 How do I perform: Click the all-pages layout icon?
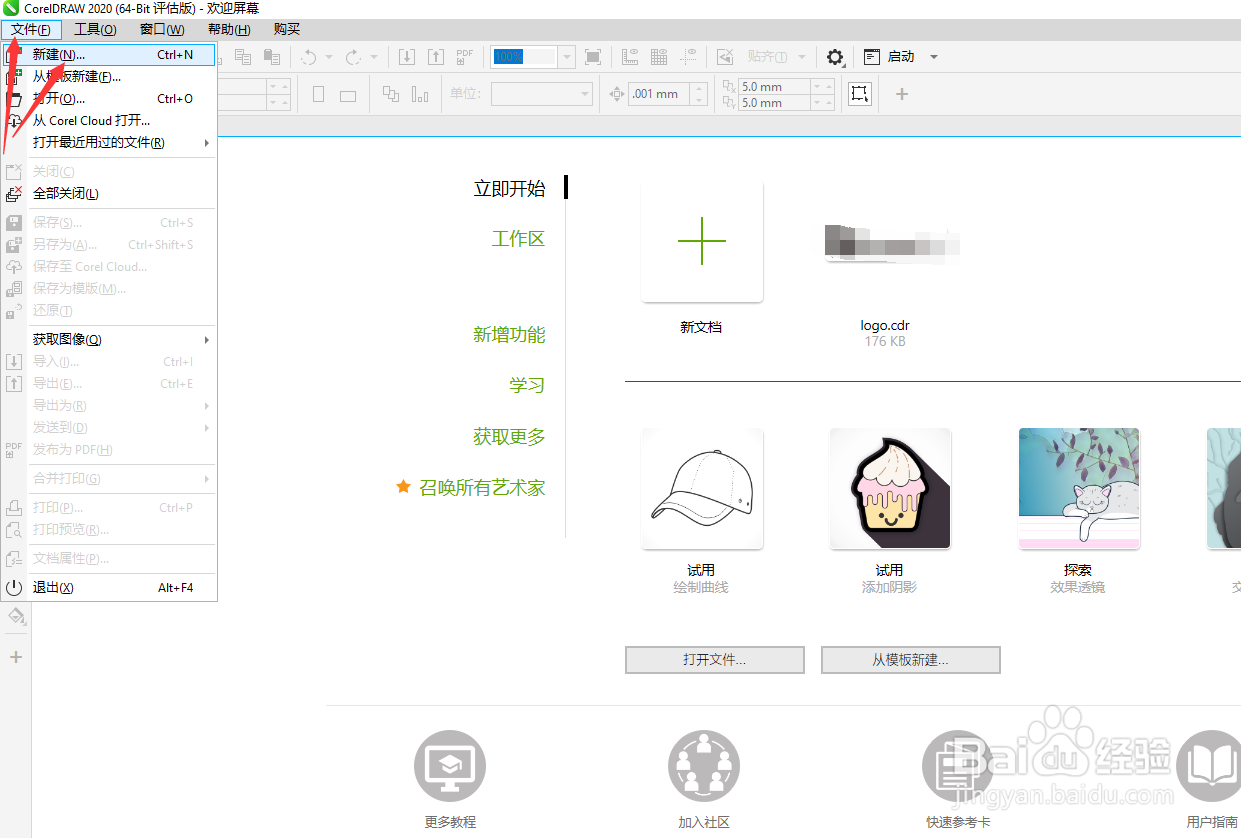coord(391,95)
